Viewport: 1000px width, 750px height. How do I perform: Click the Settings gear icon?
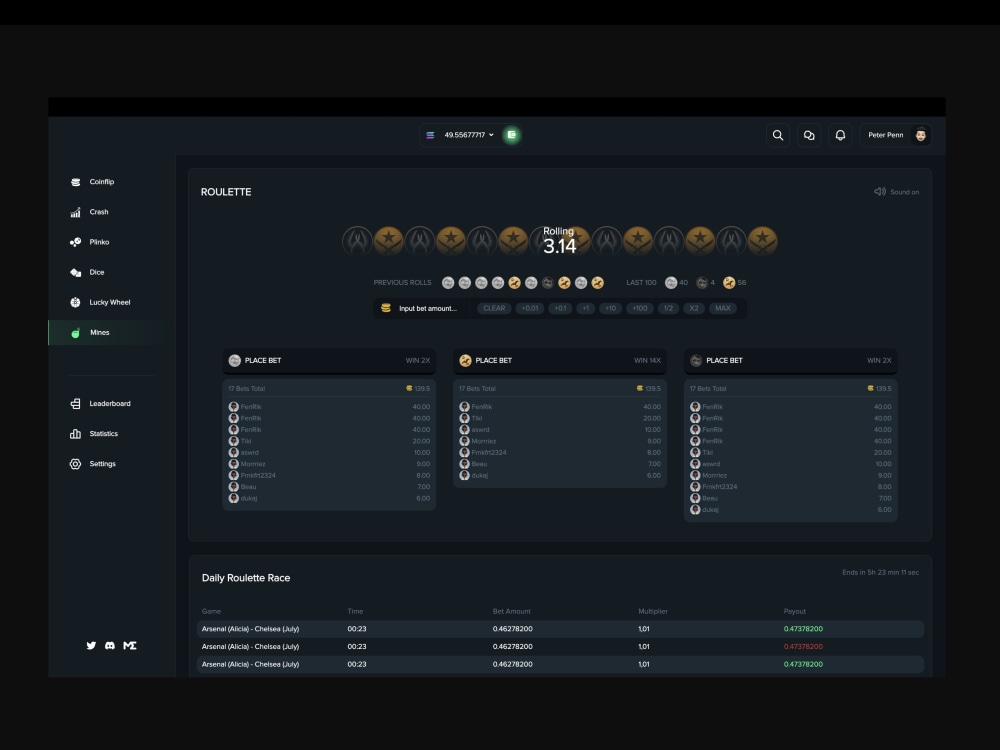click(75, 464)
